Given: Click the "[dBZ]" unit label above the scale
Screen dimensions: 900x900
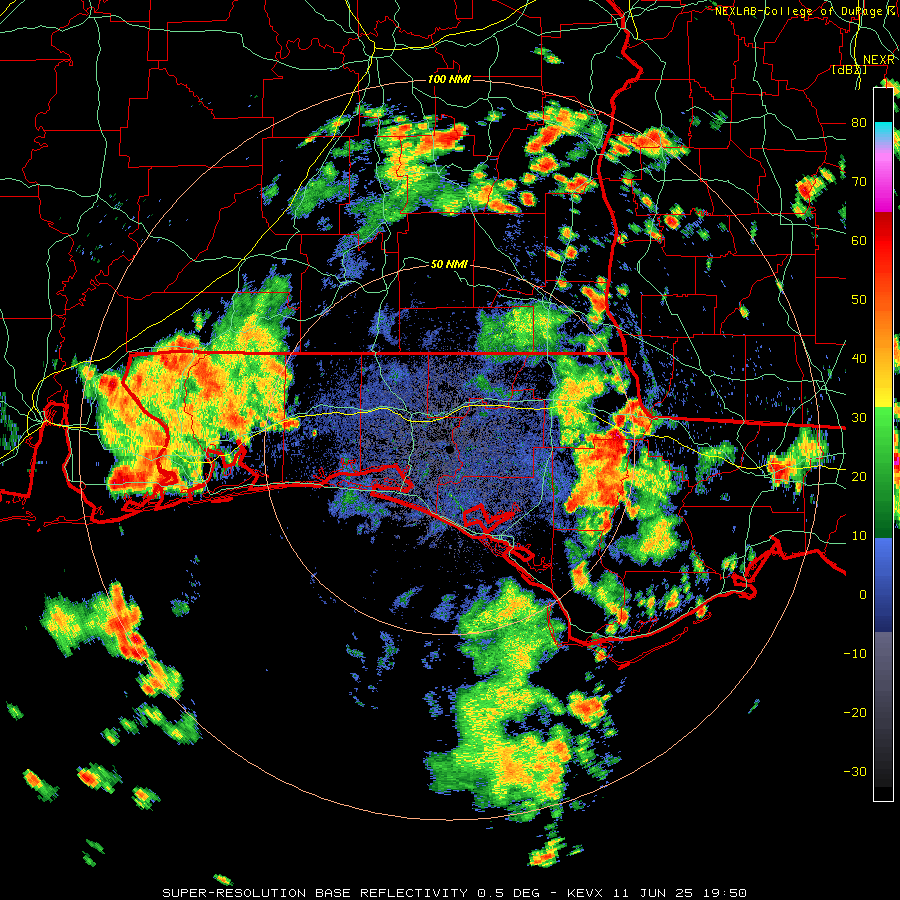Looking at the screenshot, I should click(849, 69).
